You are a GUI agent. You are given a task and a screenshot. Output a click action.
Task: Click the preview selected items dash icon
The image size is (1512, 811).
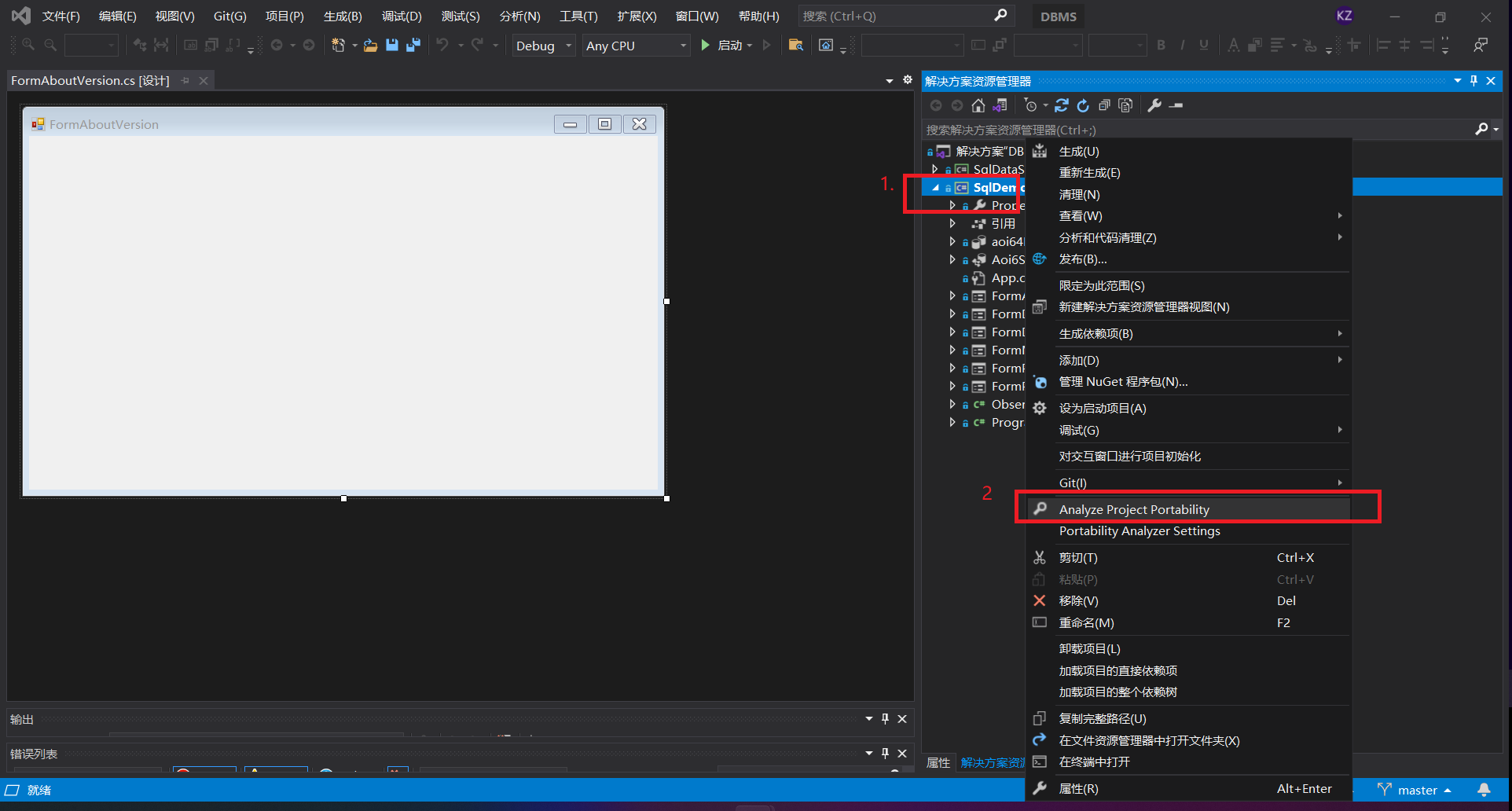[1176, 105]
